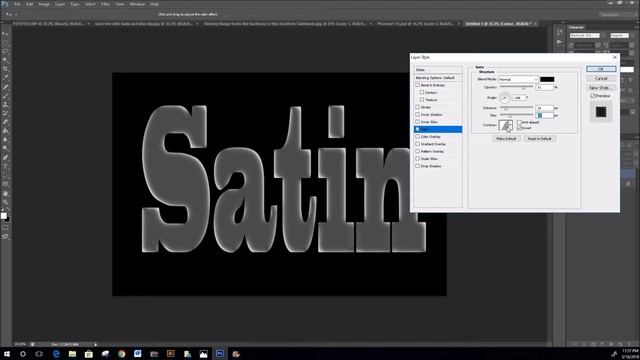The height and width of the screenshot is (360, 640).
Task: Select the Pen tool
Action: click(x=5, y=158)
